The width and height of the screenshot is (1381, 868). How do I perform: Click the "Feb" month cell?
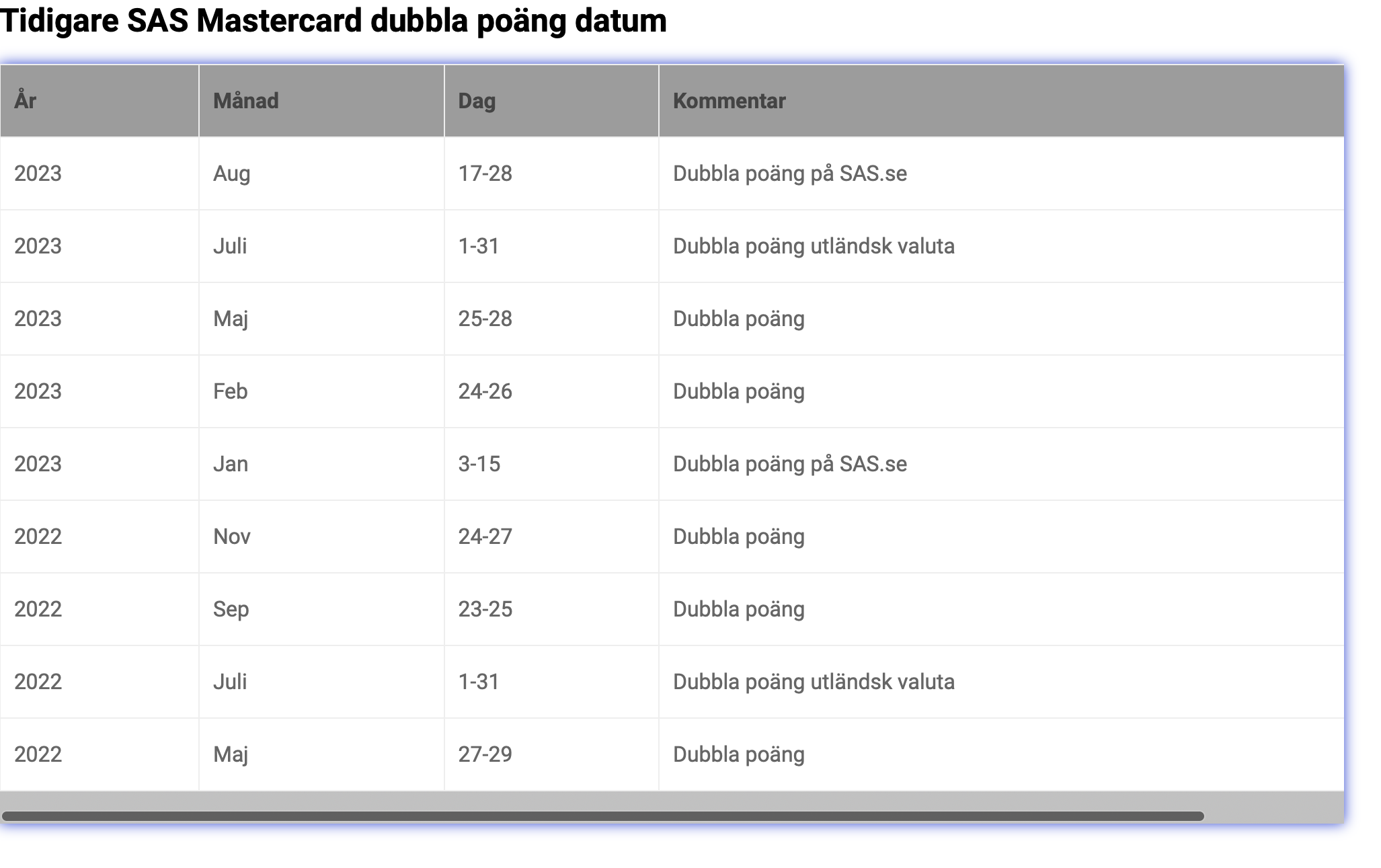231,391
